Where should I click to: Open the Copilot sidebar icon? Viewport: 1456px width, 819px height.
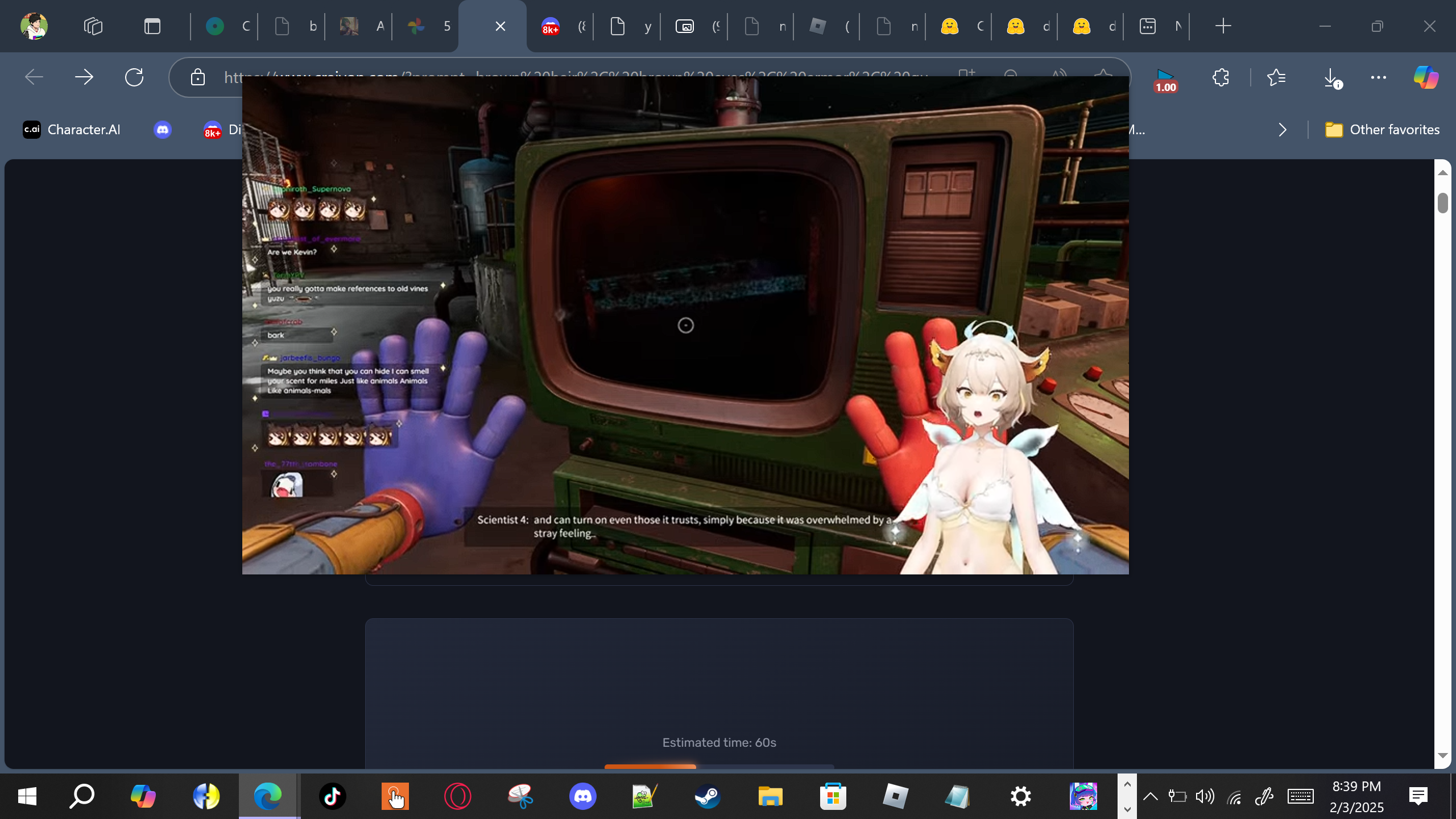click(x=1426, y=77)
